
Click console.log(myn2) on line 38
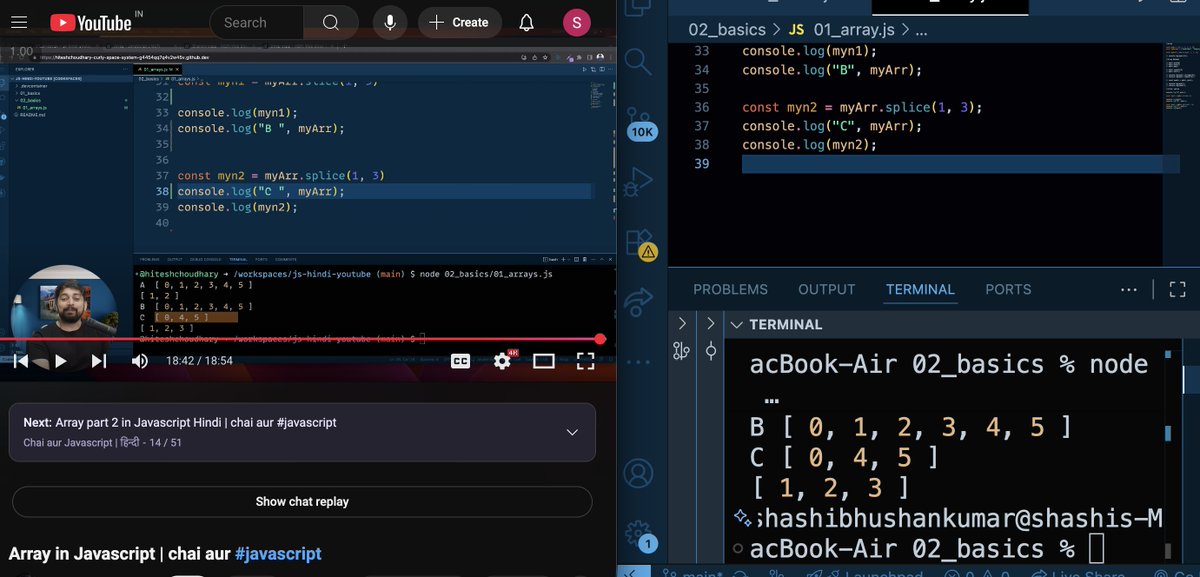point(809,144)
